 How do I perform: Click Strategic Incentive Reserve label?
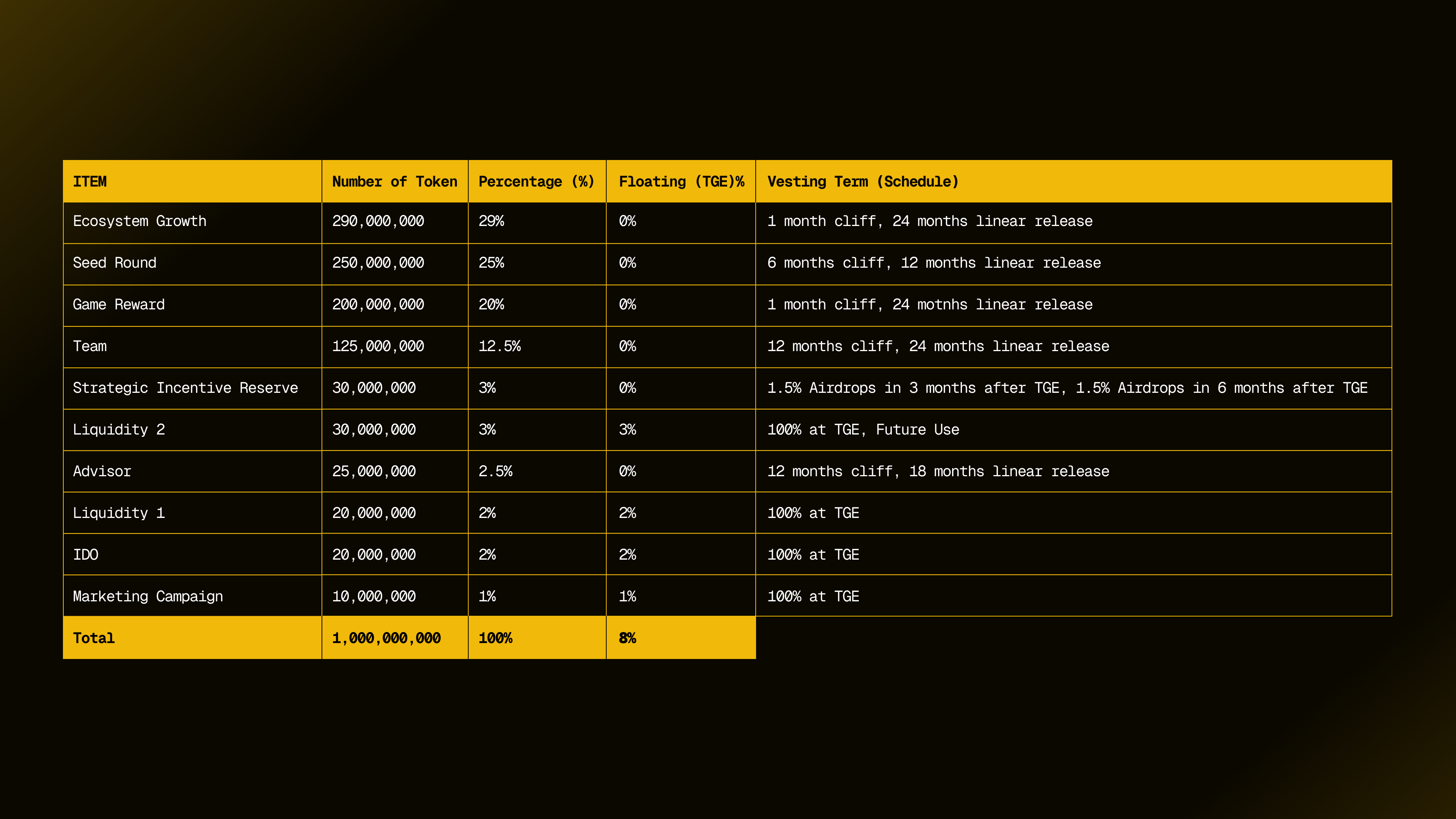pyautogui.click(x=185, y=388)
